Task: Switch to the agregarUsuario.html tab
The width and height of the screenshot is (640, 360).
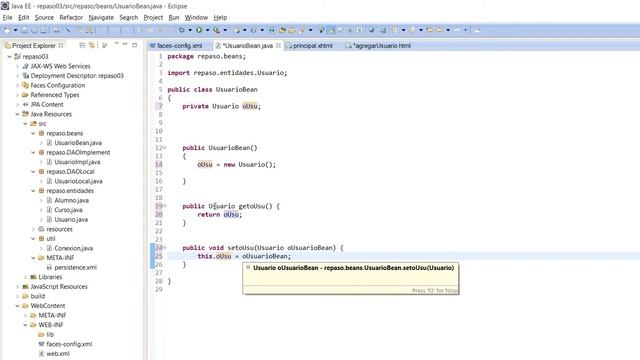Action: (x=378, y=46)
